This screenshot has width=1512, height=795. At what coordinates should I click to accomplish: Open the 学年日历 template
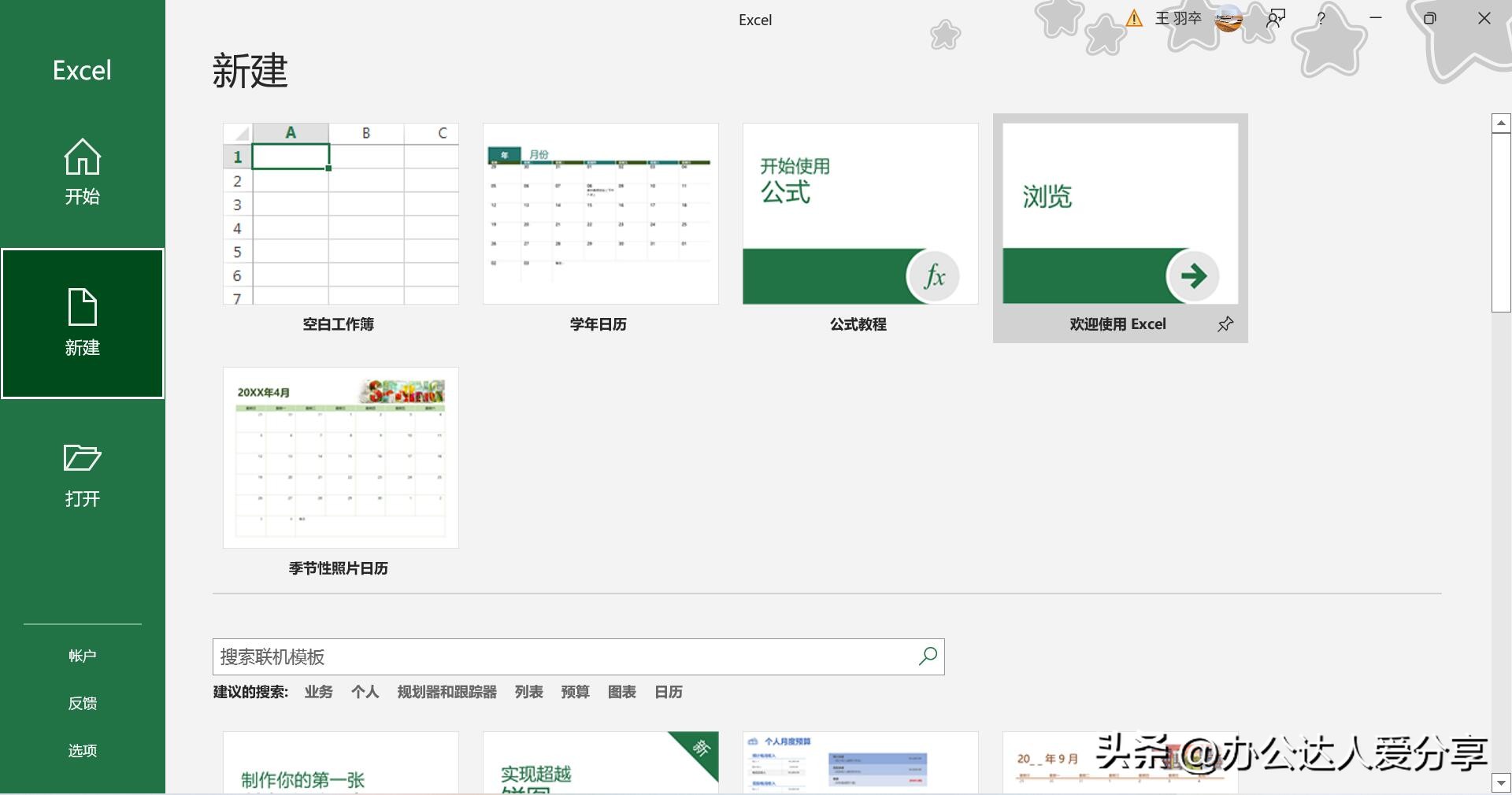pyautogui.click(x=600, y=213)
